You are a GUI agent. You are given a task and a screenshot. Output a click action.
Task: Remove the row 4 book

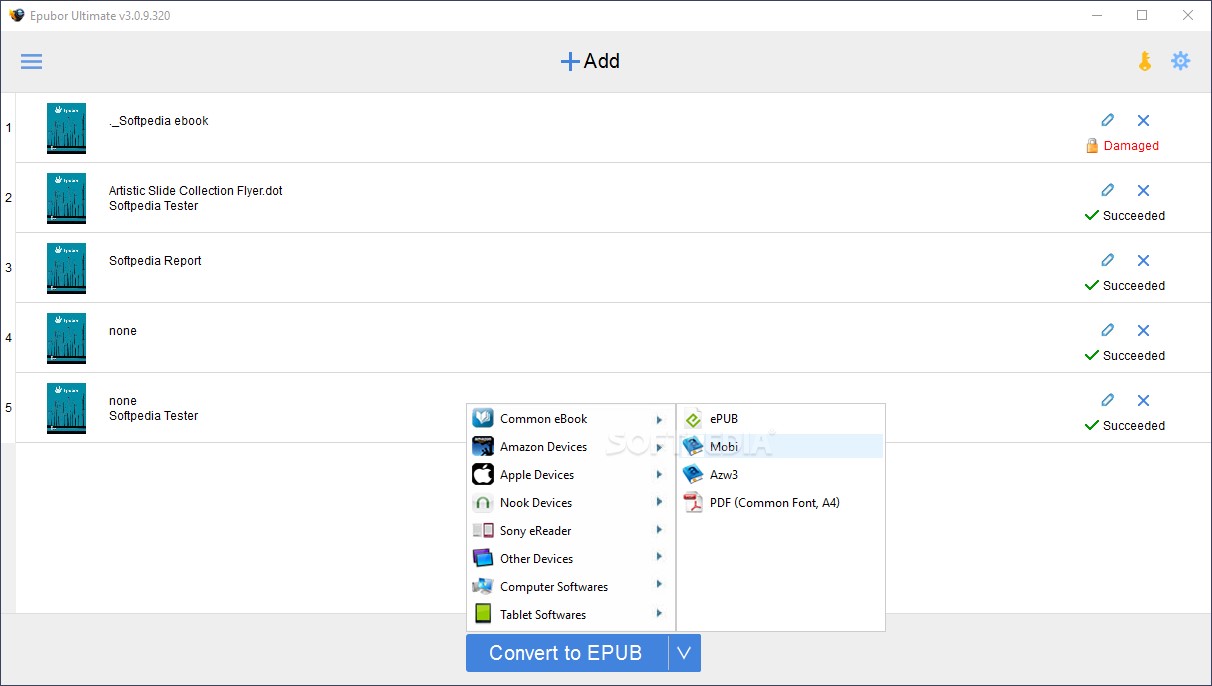coord(1144,330)
